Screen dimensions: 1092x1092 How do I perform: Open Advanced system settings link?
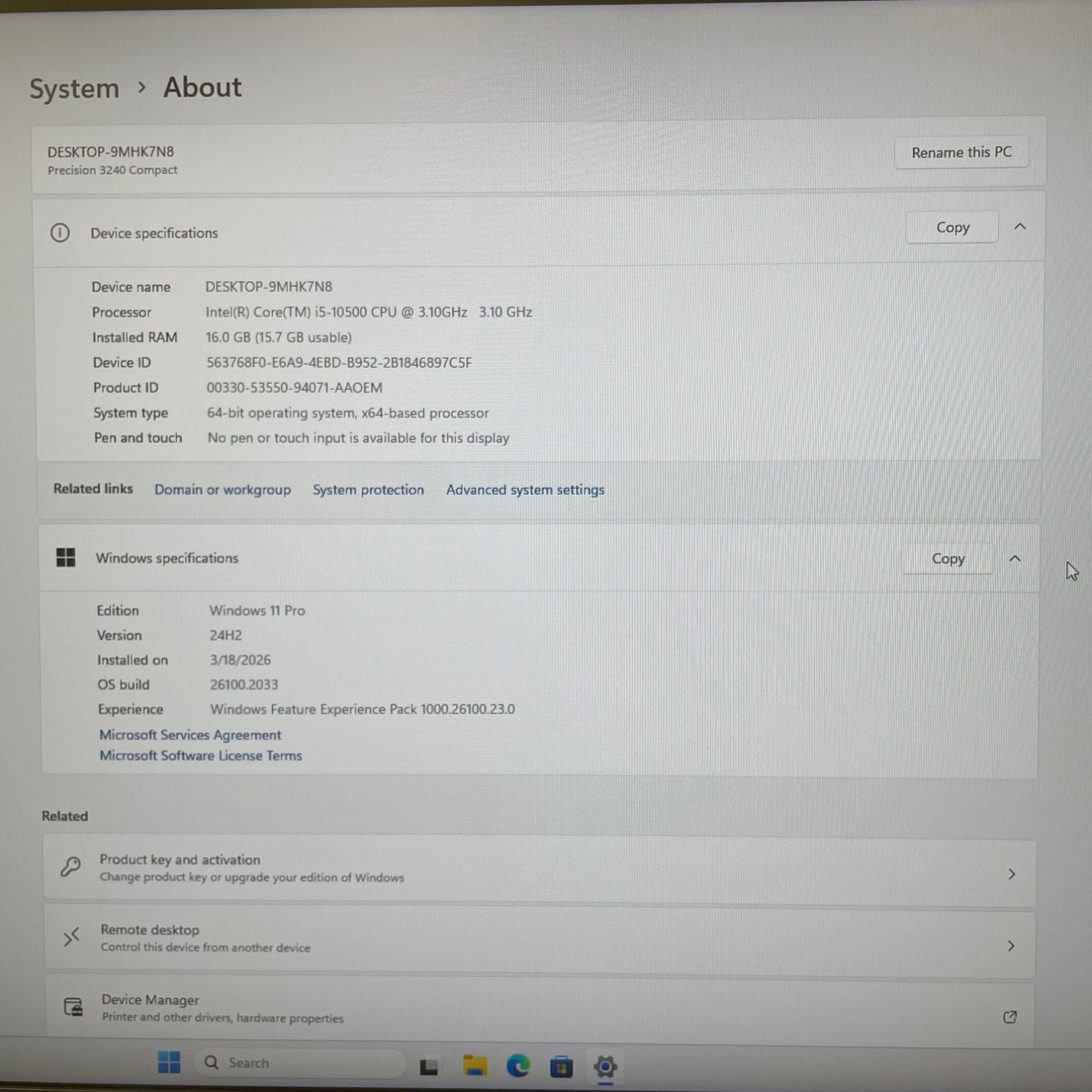525,490
